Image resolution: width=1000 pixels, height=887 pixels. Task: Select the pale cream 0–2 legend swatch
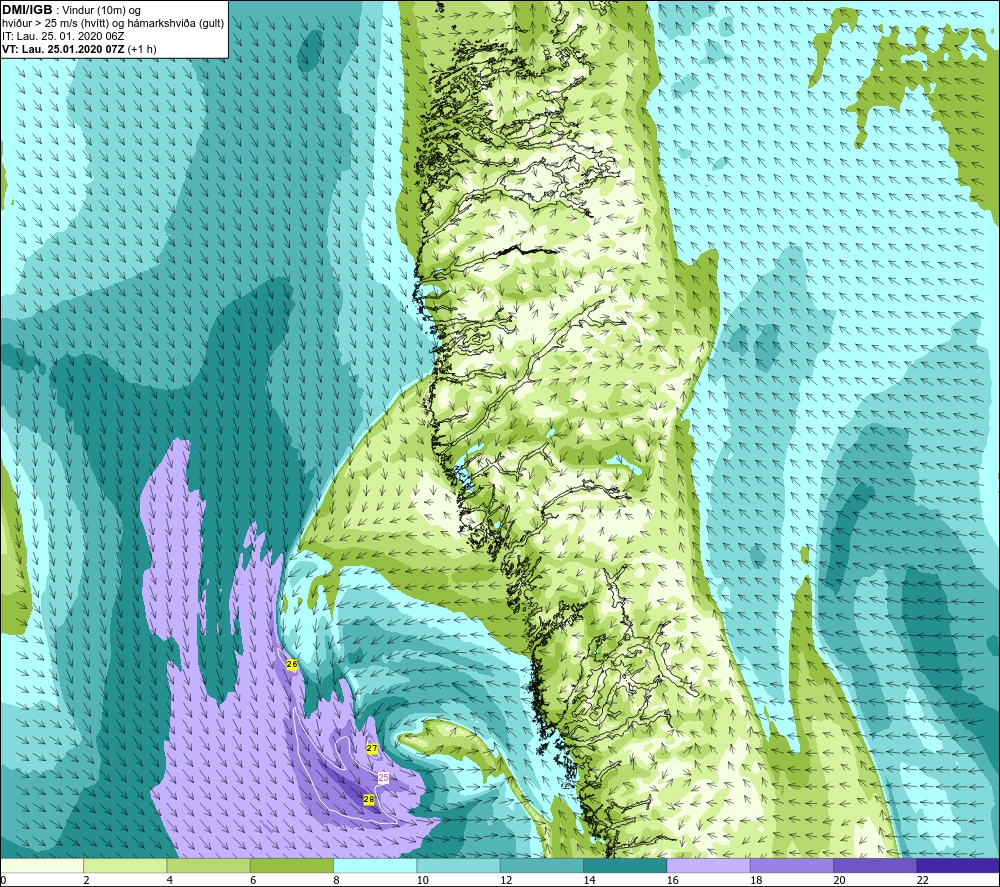[41, 865]
